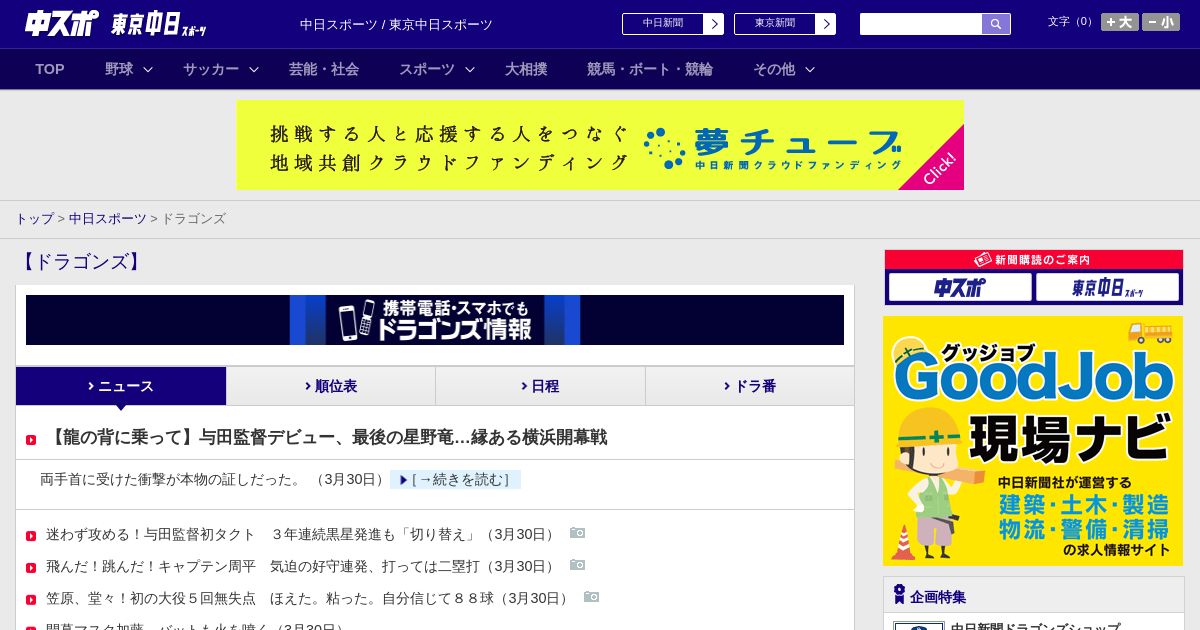The width and height of the screenshot is (1200, 630).
Task: Click 新聞購読のご案内 sidebar heading
Action: [1033, 260]
